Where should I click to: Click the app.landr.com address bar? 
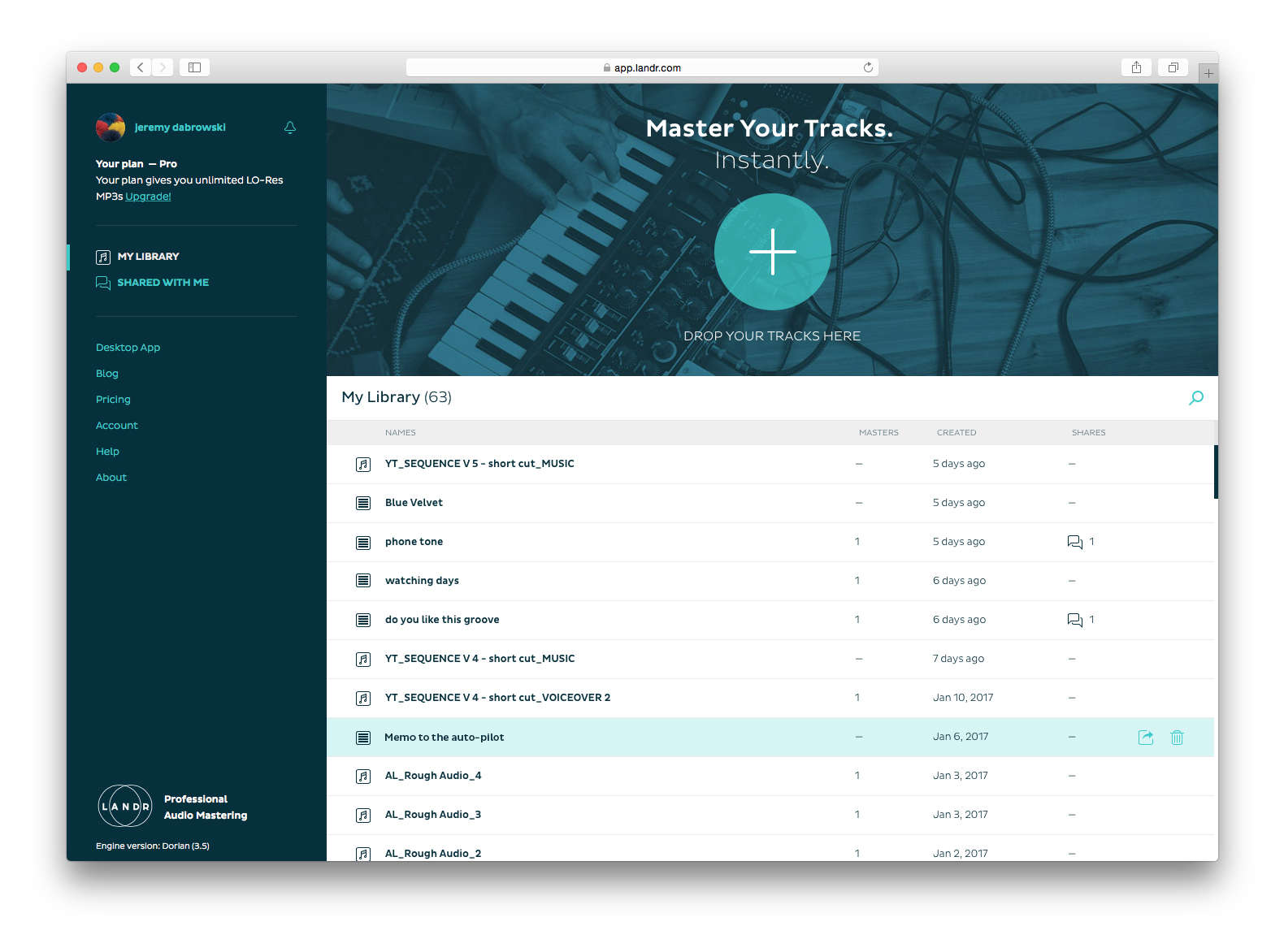(x=642, y=68)
